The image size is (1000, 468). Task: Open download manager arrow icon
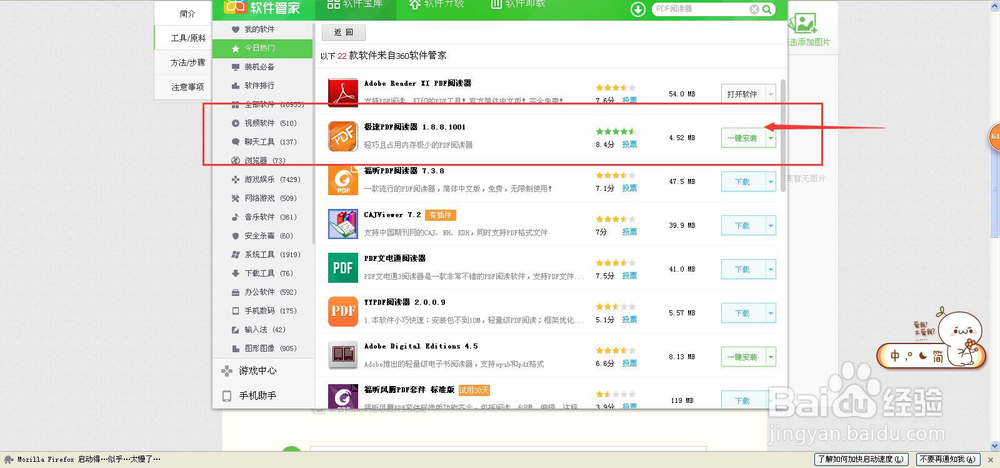click(638, 9)
